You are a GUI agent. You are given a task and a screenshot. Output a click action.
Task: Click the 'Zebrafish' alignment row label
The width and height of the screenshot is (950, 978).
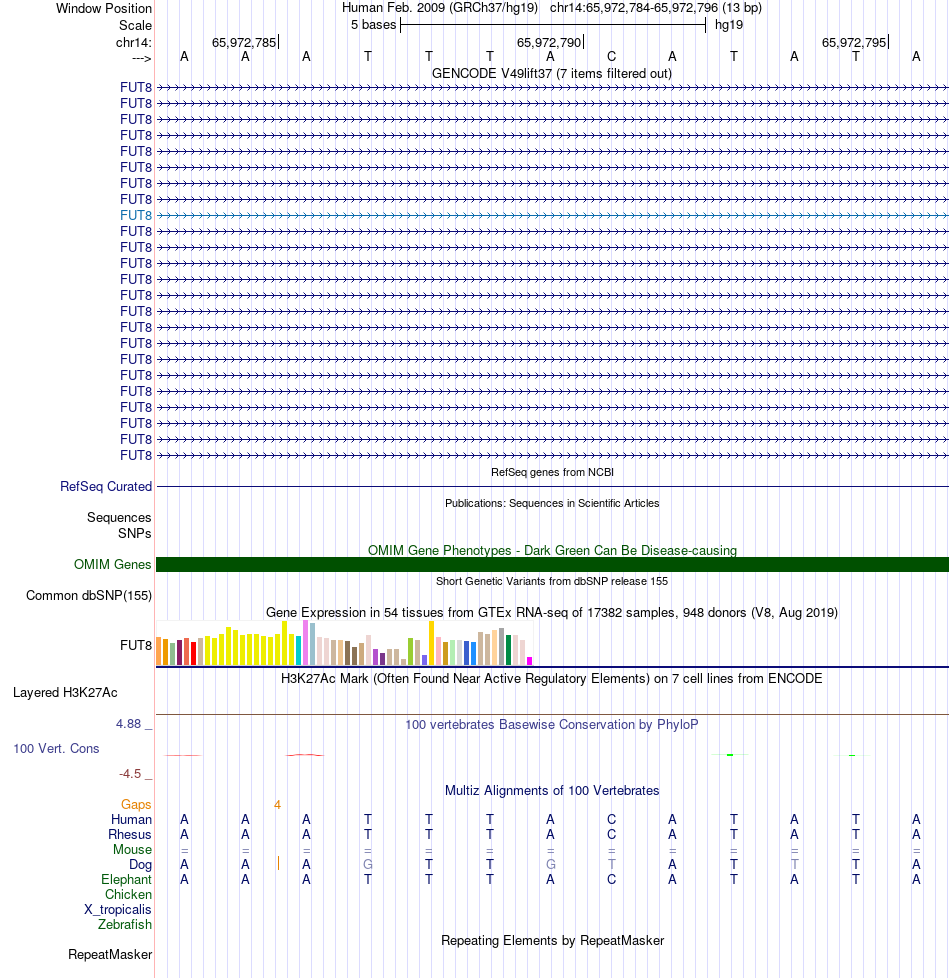125,924
